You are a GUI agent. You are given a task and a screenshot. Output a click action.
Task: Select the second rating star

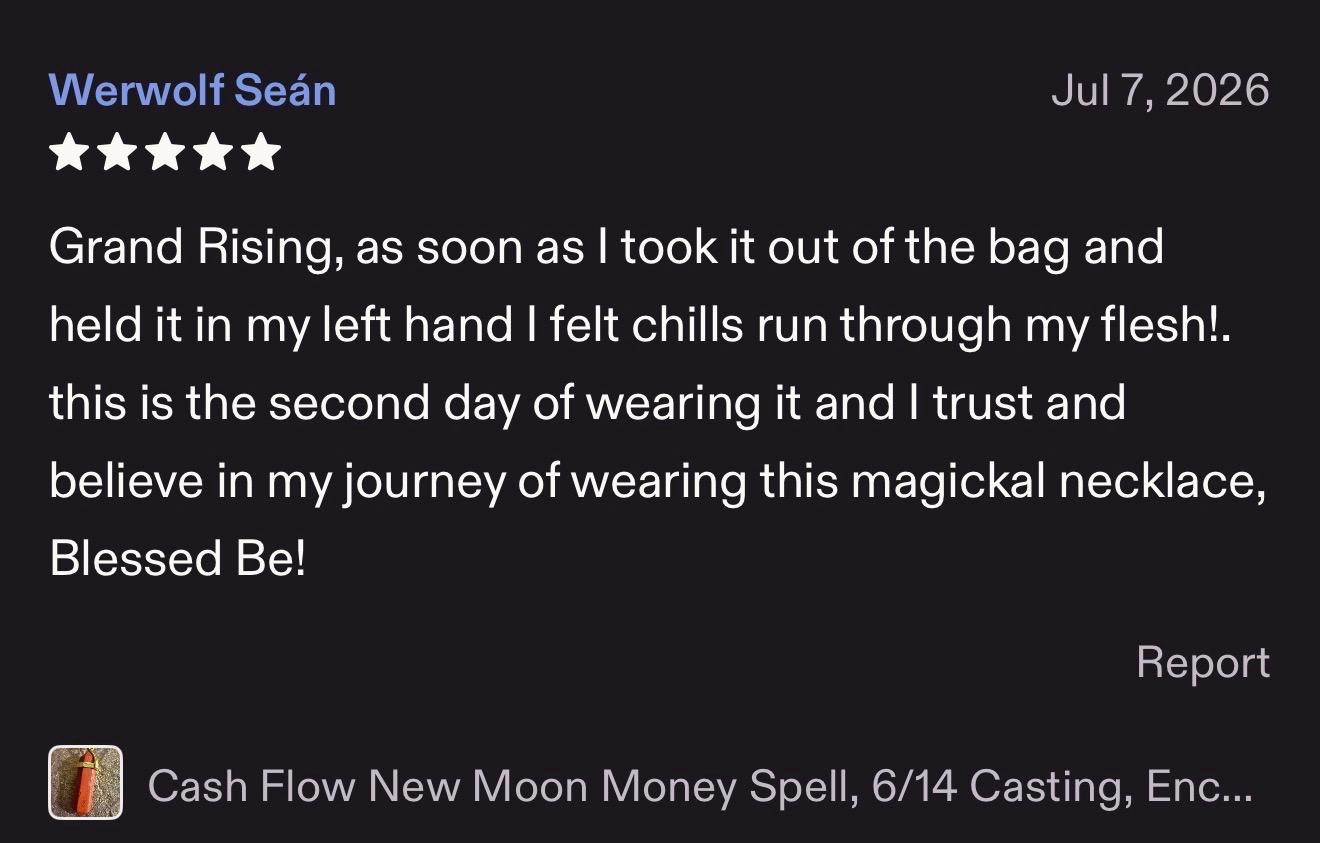[117, 154]
